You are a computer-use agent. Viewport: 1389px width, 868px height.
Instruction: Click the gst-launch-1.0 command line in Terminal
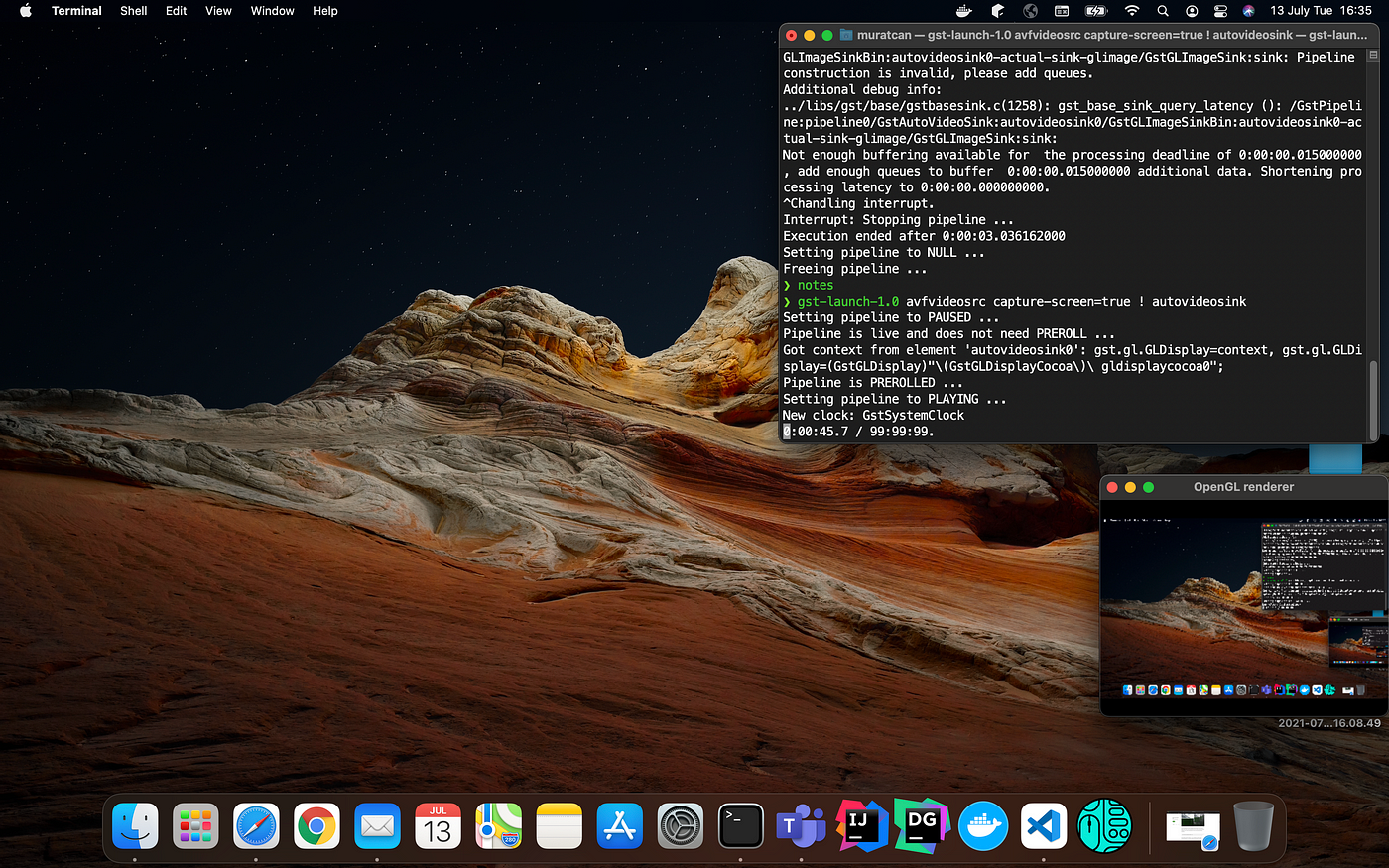[x=1015, y=301]
